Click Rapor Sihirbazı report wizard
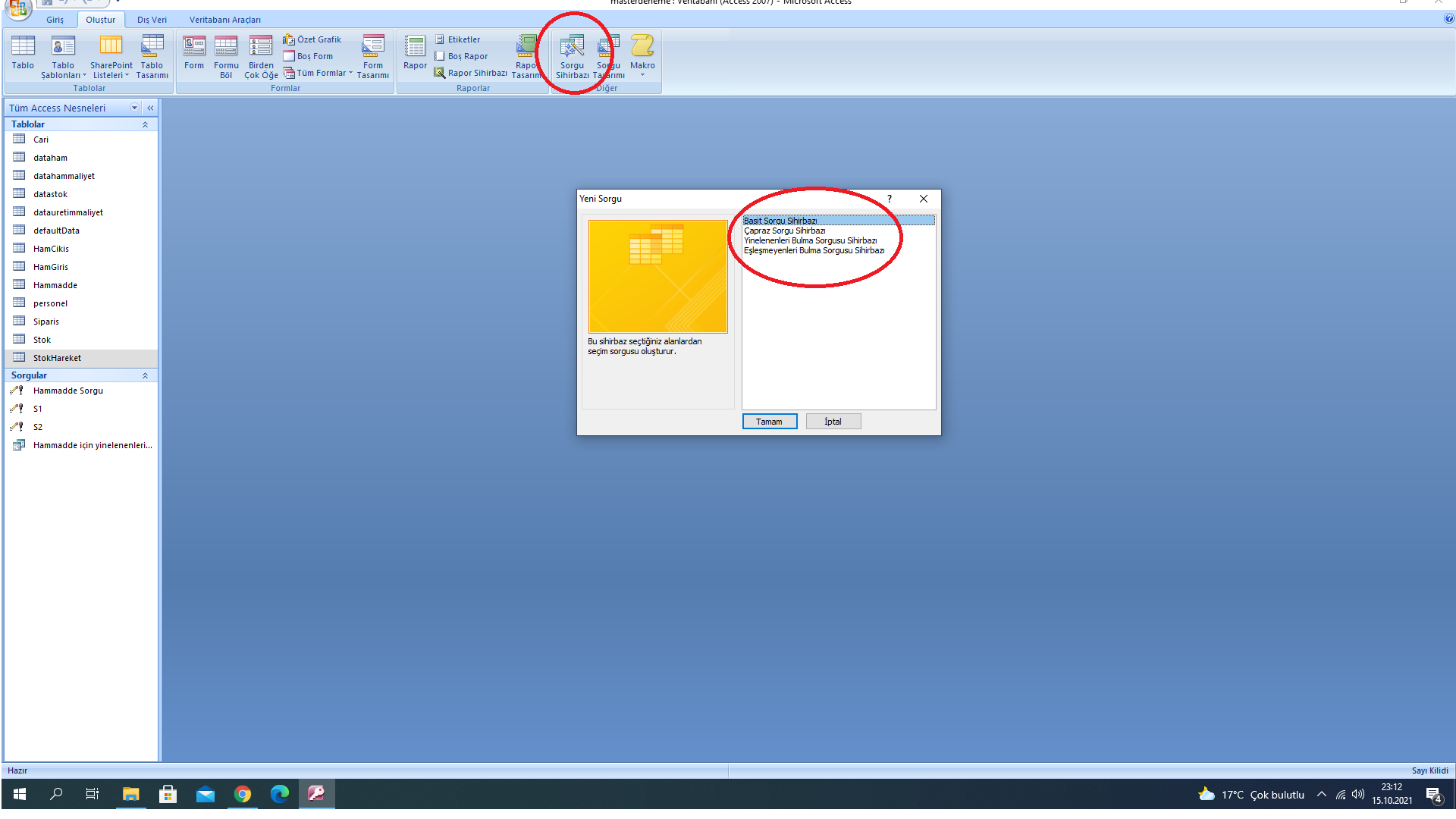 (471, 73)
